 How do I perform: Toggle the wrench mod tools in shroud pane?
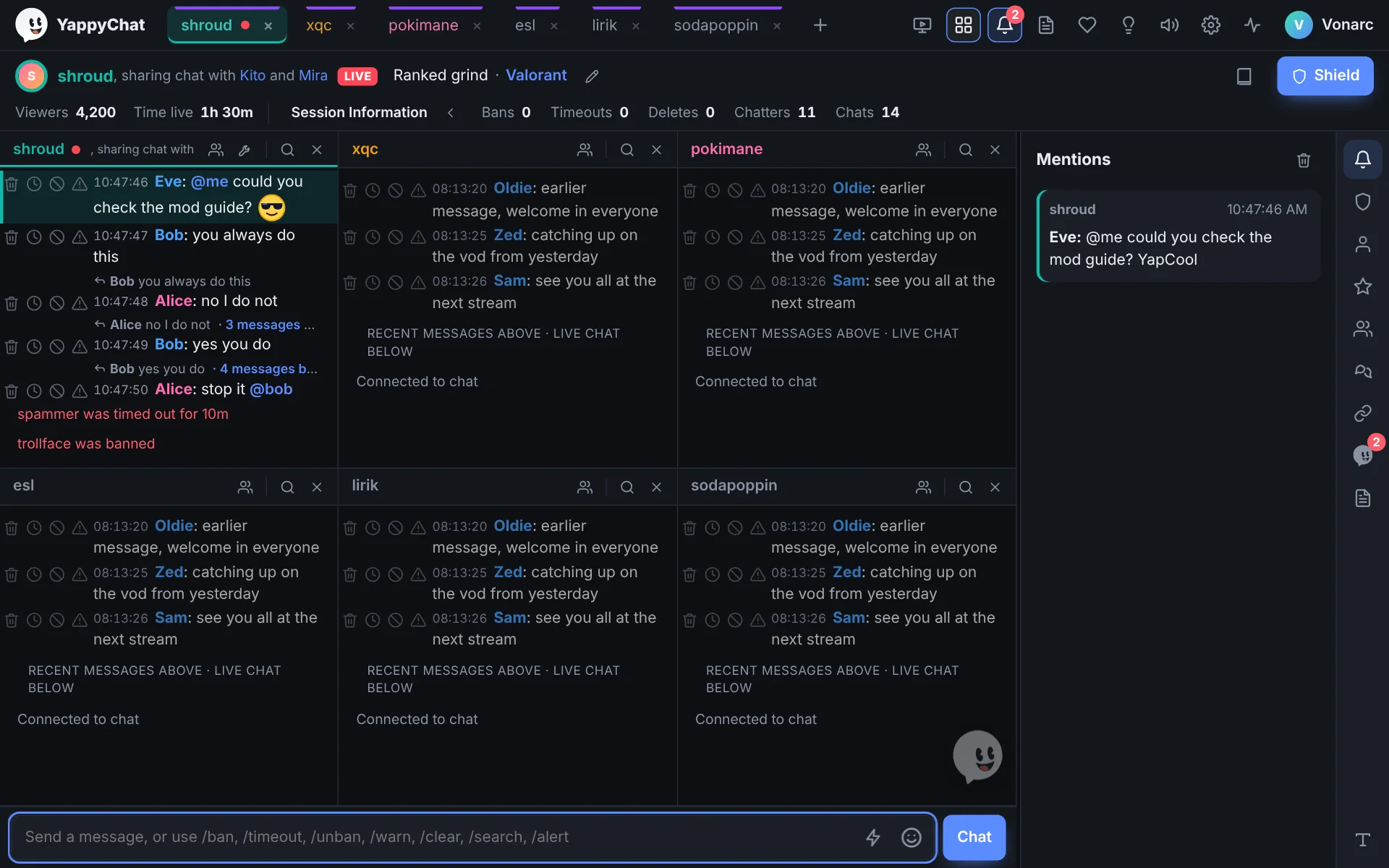coord(245,150)
